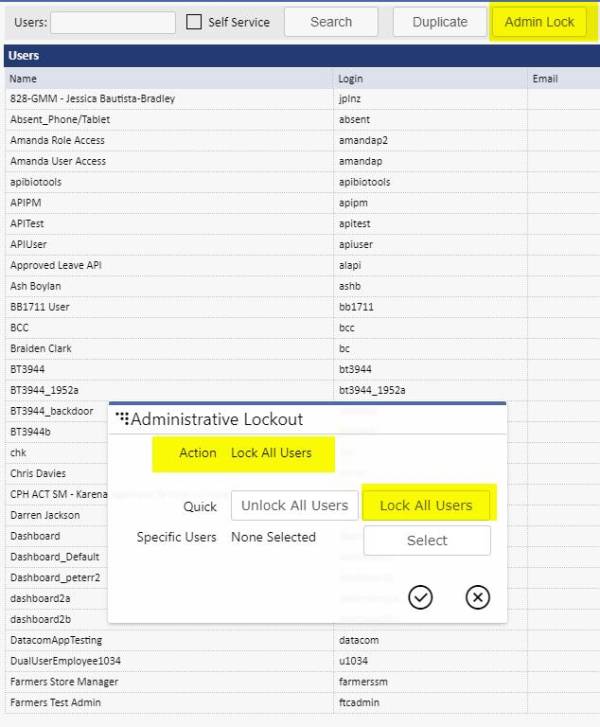Confirm lockout with the checkmark icon
This screenshot has width=600, height=727.
[421, 597]
